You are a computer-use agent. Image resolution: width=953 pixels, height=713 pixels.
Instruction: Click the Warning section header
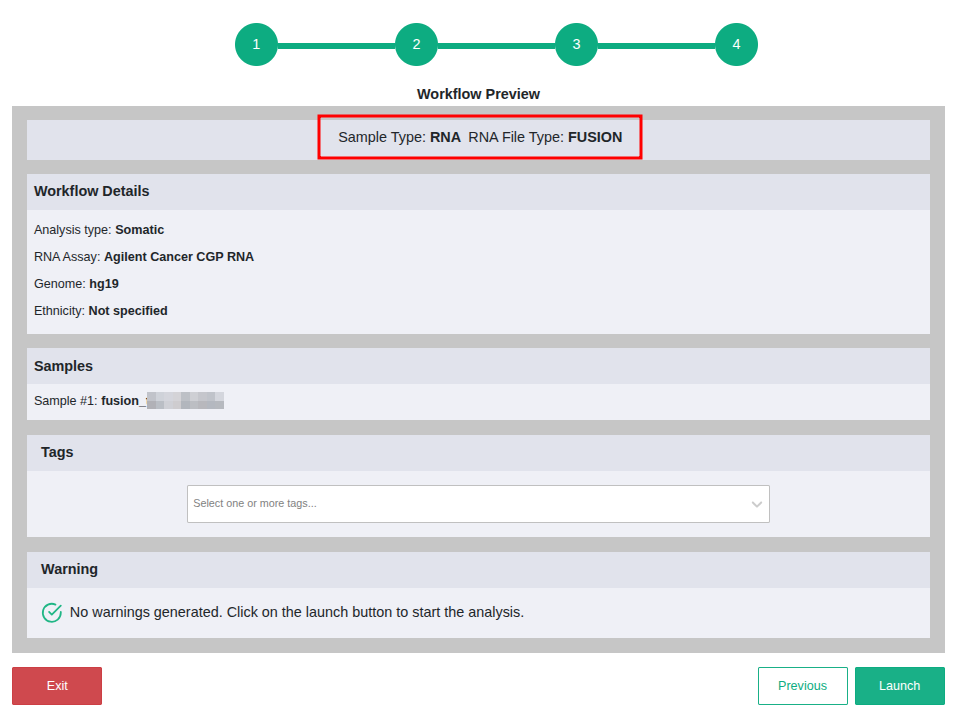coord(69,569)
